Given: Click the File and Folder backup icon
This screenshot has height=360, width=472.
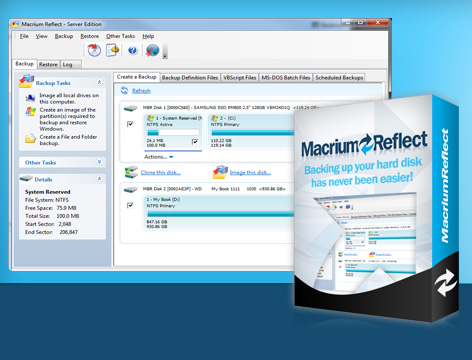Looking at the screenshot, I should click(30, 138).
